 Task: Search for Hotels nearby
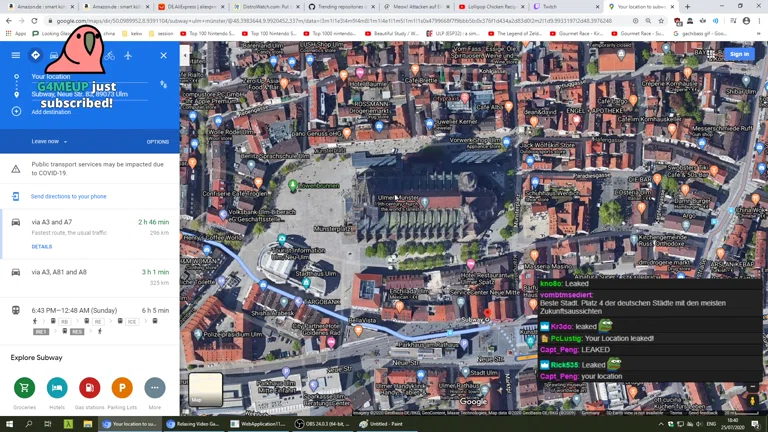tap(57, 388)
